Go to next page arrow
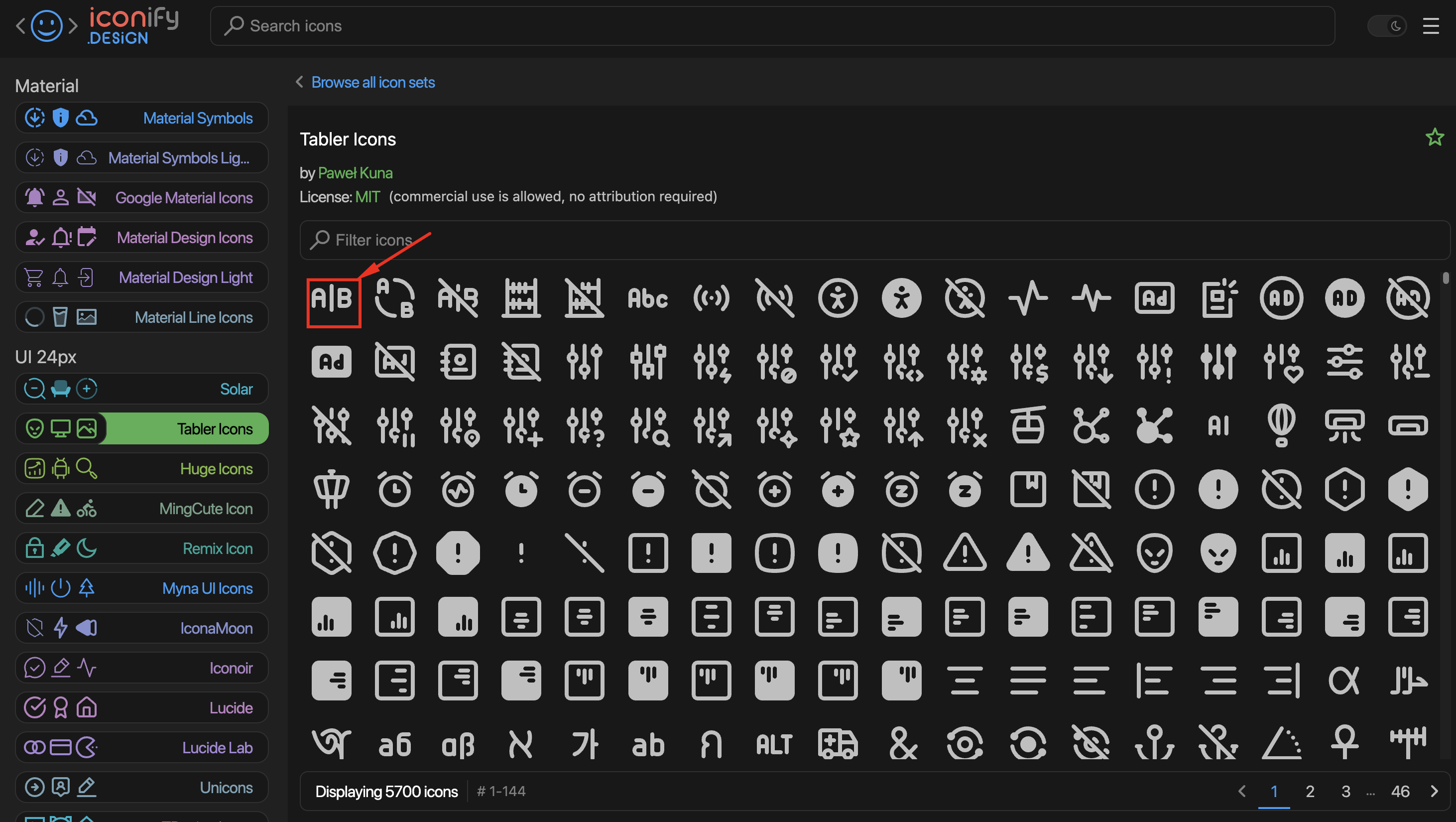Screen dimensions: 1456x822 1434,791
